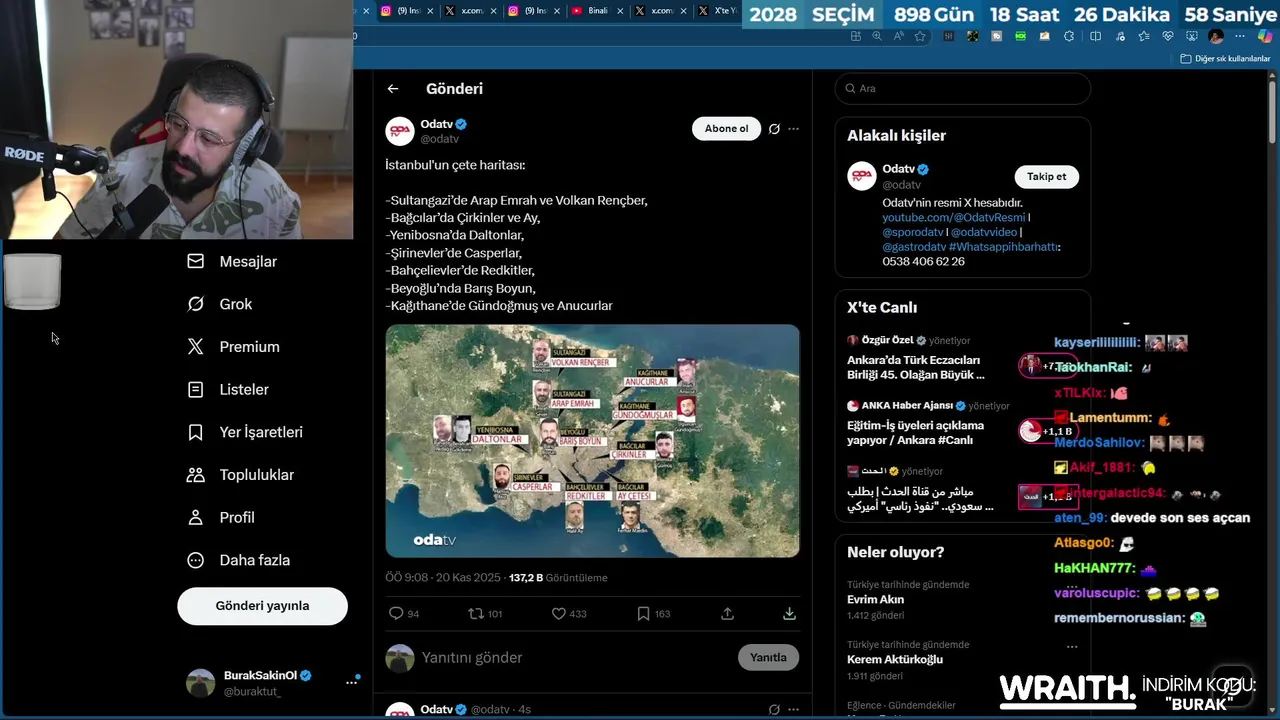Click #Whatsappihbarhattı hashtag link
Viewport: 1280px width, 720px height.
pos(1003,247)
